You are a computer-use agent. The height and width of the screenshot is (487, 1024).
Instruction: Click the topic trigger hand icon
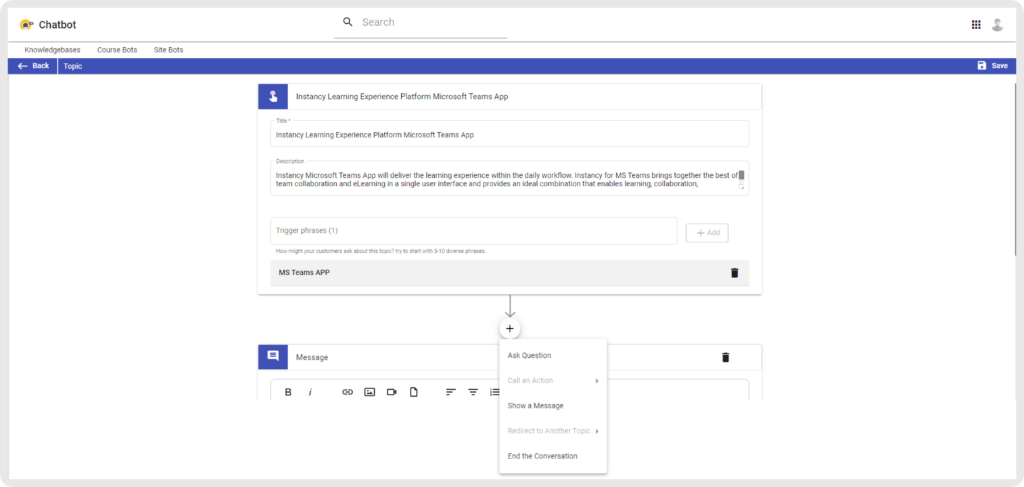coord(273,97)
